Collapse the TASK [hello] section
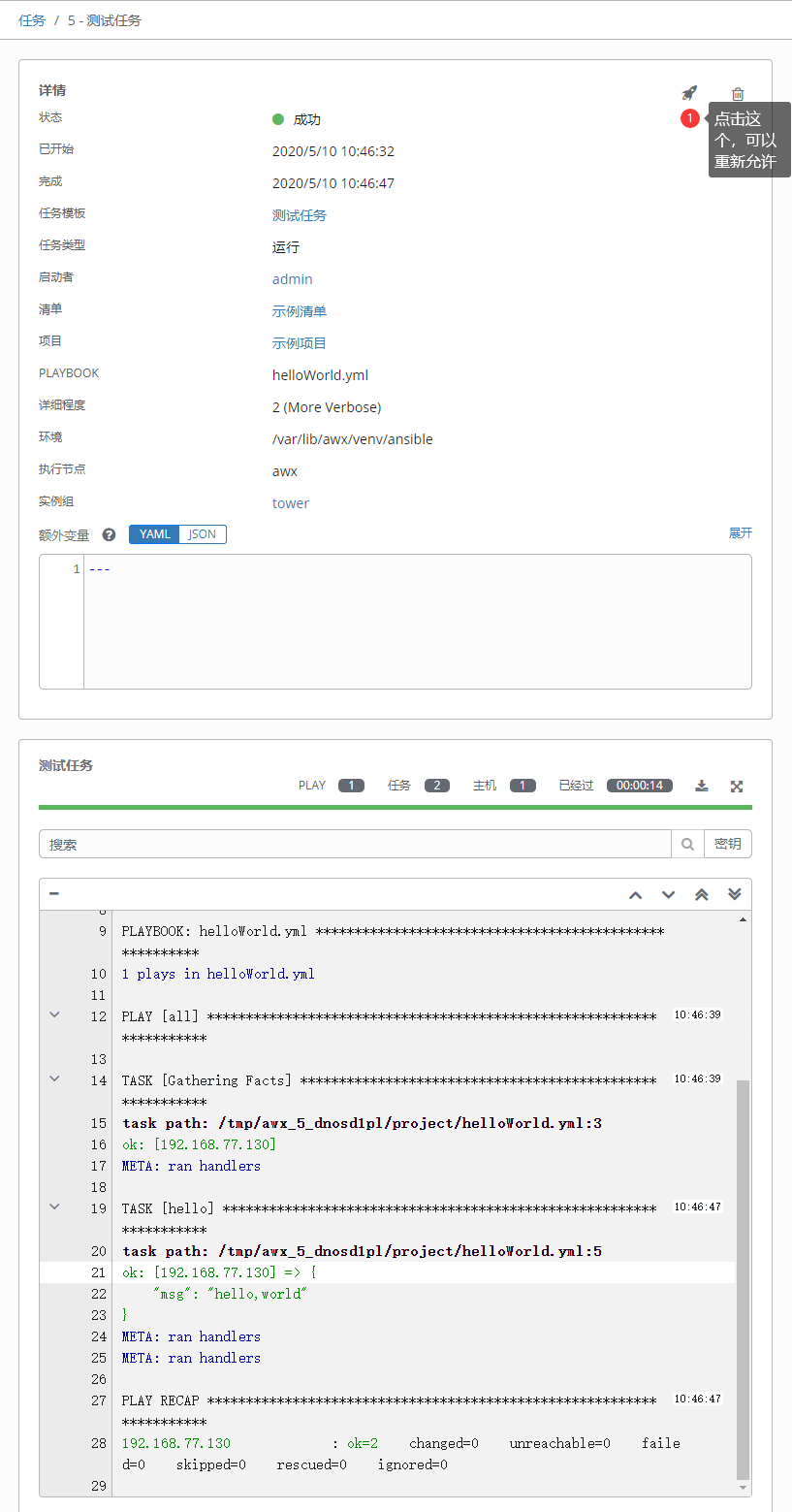The image size is (792, 1512). [x=54, y=1206]
